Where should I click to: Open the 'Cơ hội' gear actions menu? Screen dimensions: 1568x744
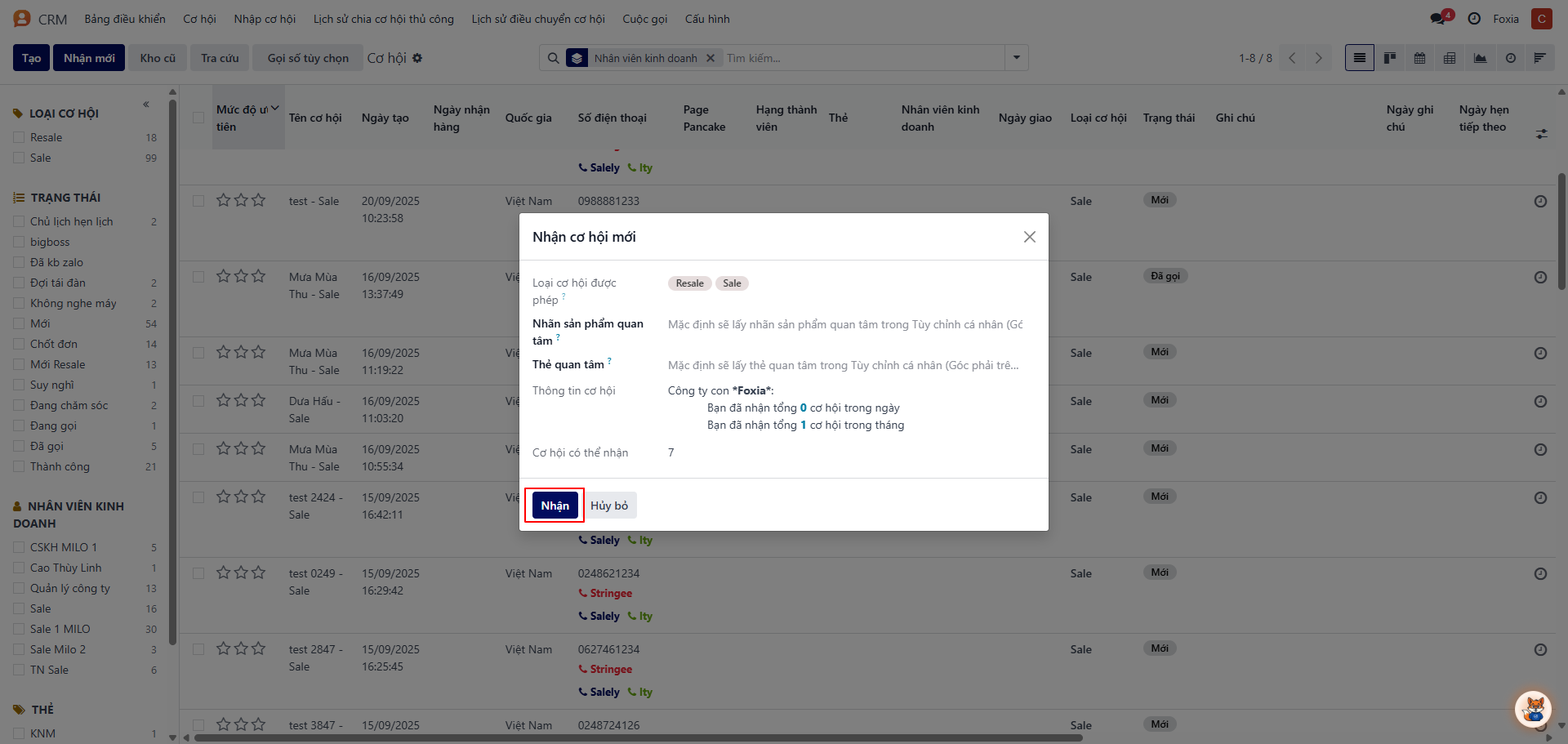click(x=417, y=58)
